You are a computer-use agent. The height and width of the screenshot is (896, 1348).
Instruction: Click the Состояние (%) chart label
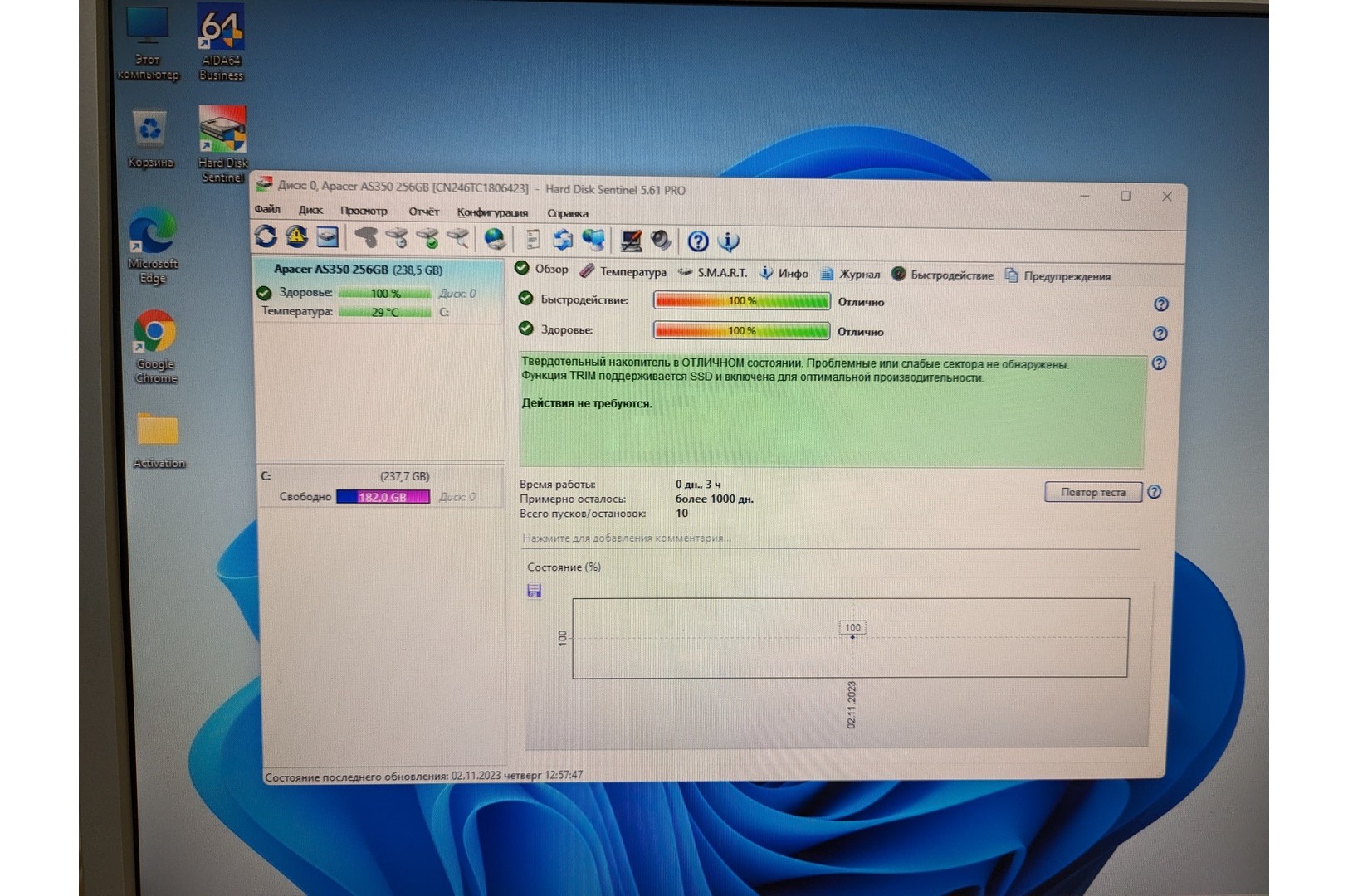point(564,567)
